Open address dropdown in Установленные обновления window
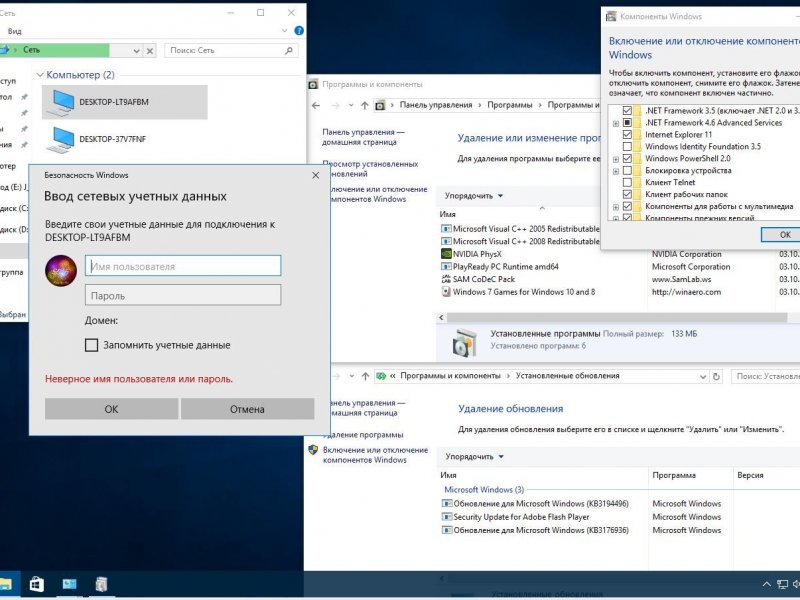The image size is (800, 600). (x=703, y=377)
